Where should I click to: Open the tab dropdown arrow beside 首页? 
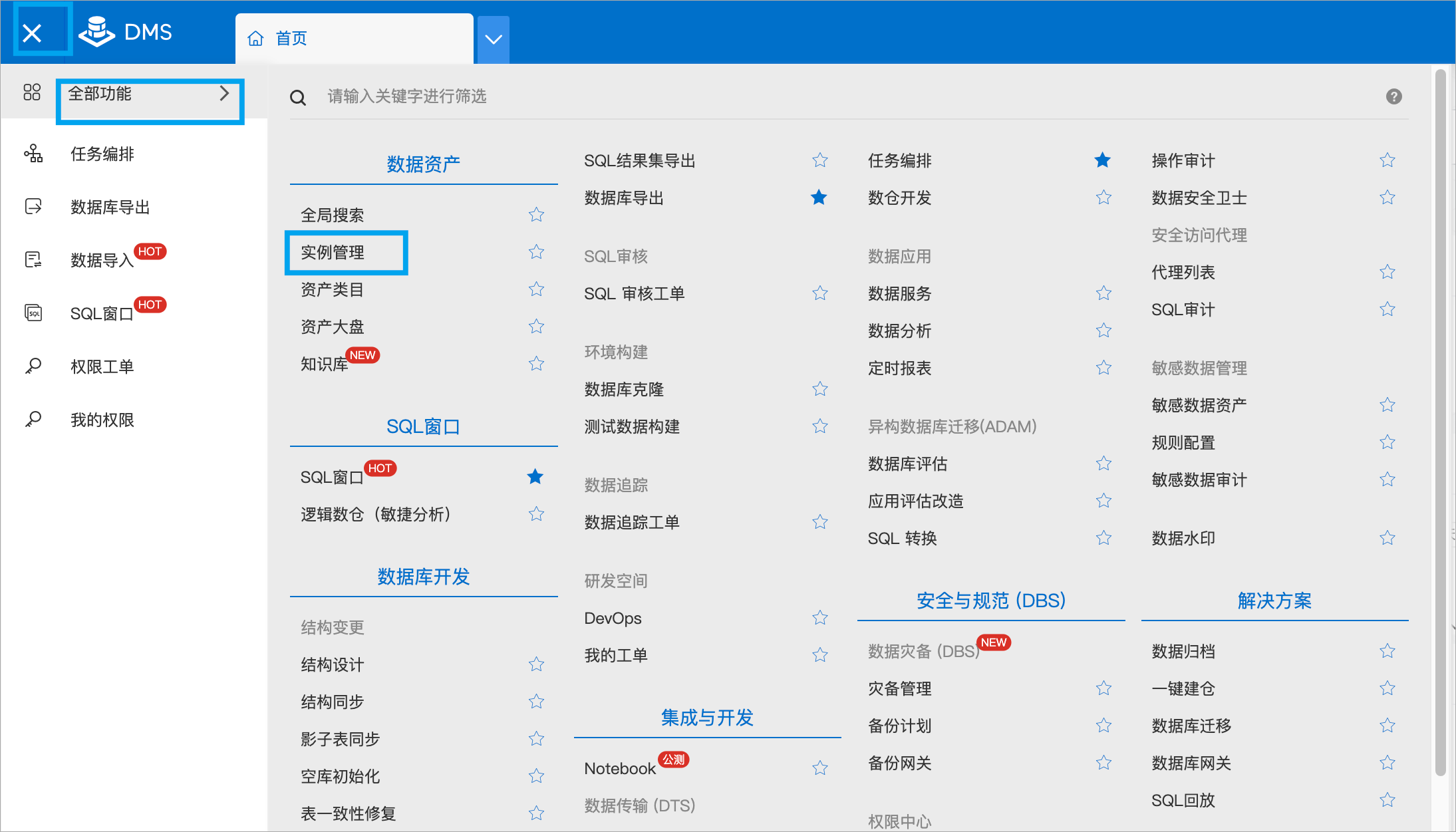click(x=494, y=39)
